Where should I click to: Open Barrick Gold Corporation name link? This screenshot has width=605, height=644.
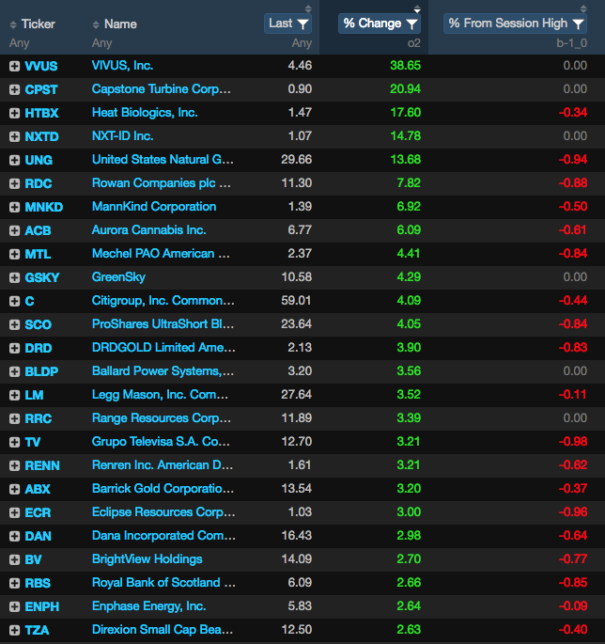[x=163, y=489]
